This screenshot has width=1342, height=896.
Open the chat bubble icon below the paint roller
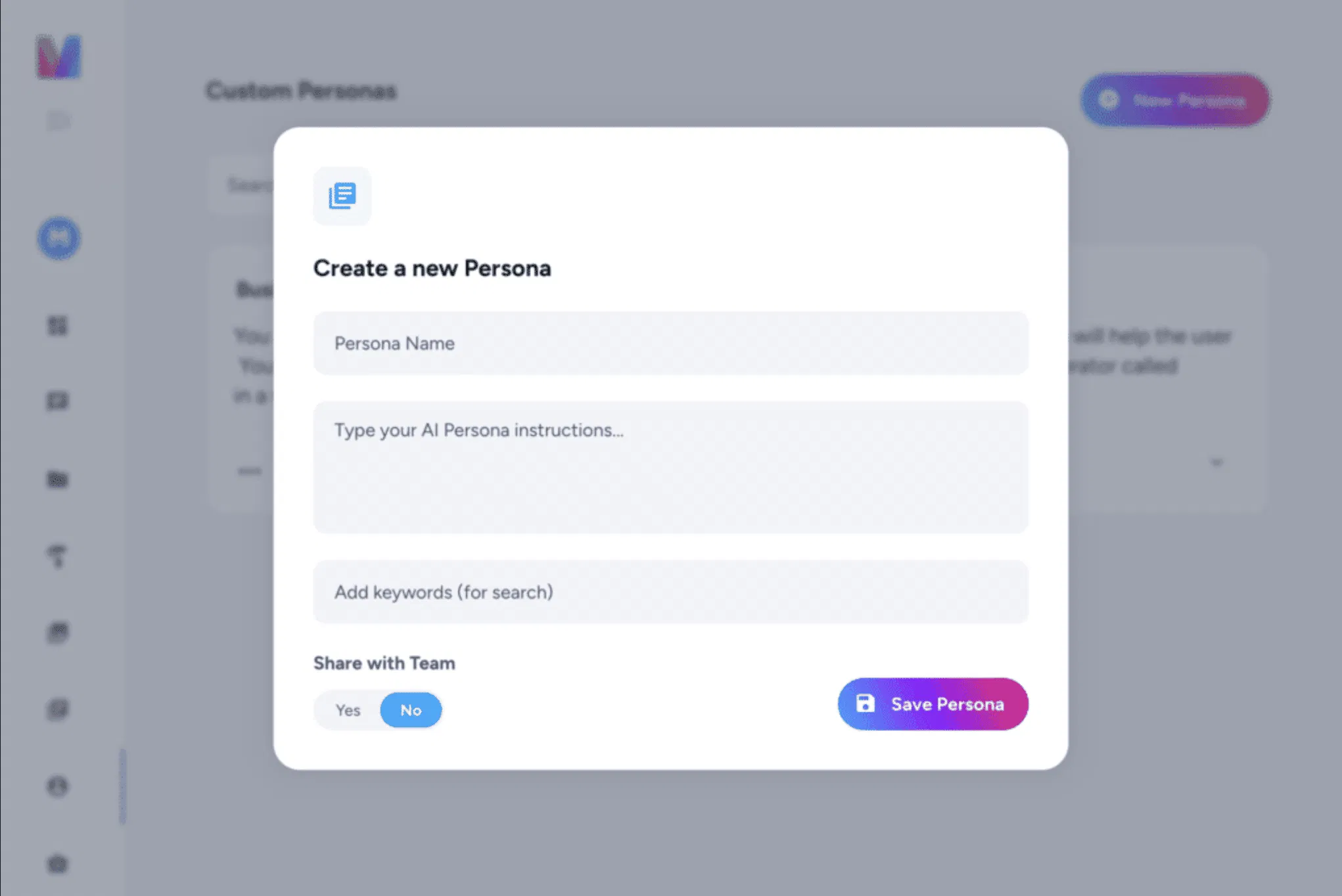coord(58,632)
